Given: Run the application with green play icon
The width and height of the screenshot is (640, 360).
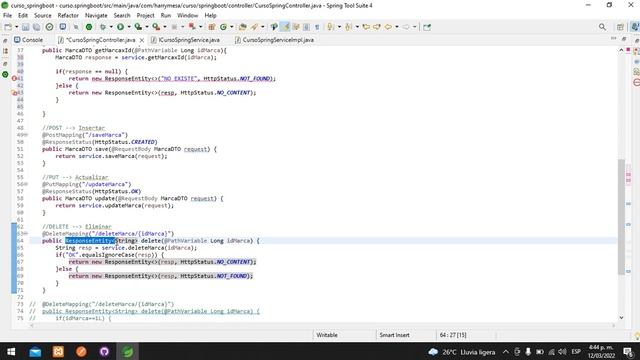Looking at the screenshot, I should (120, 27).
